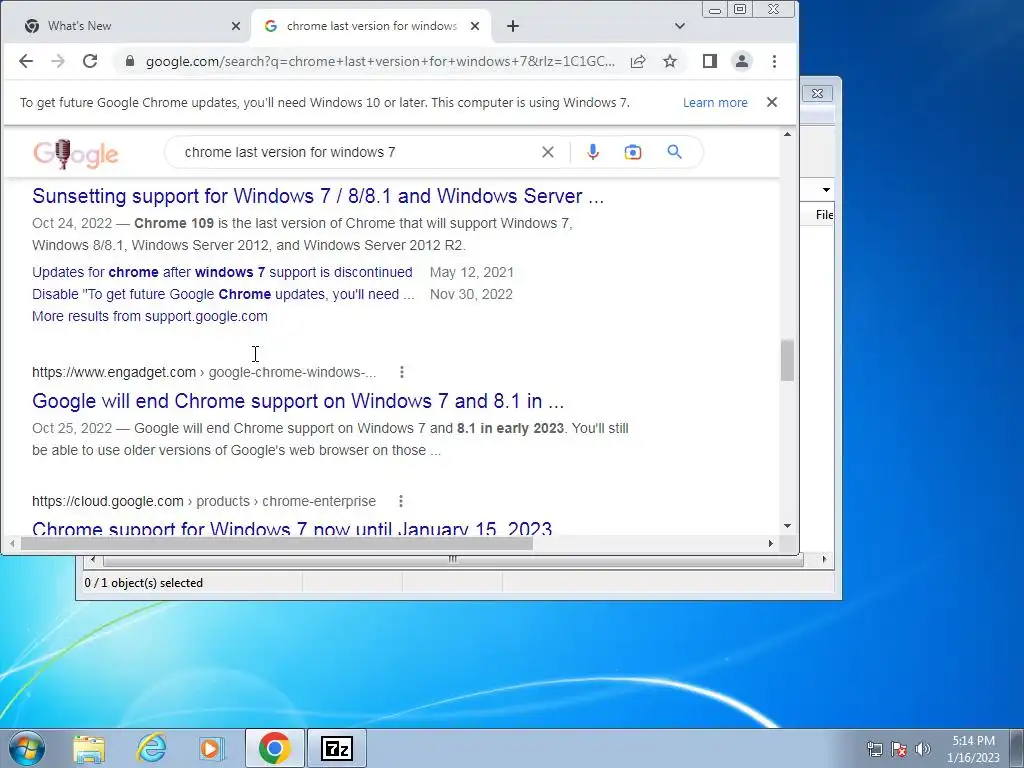Open the profile avatar menu
The image size is (1024, 768).
[x=742, y=61]
